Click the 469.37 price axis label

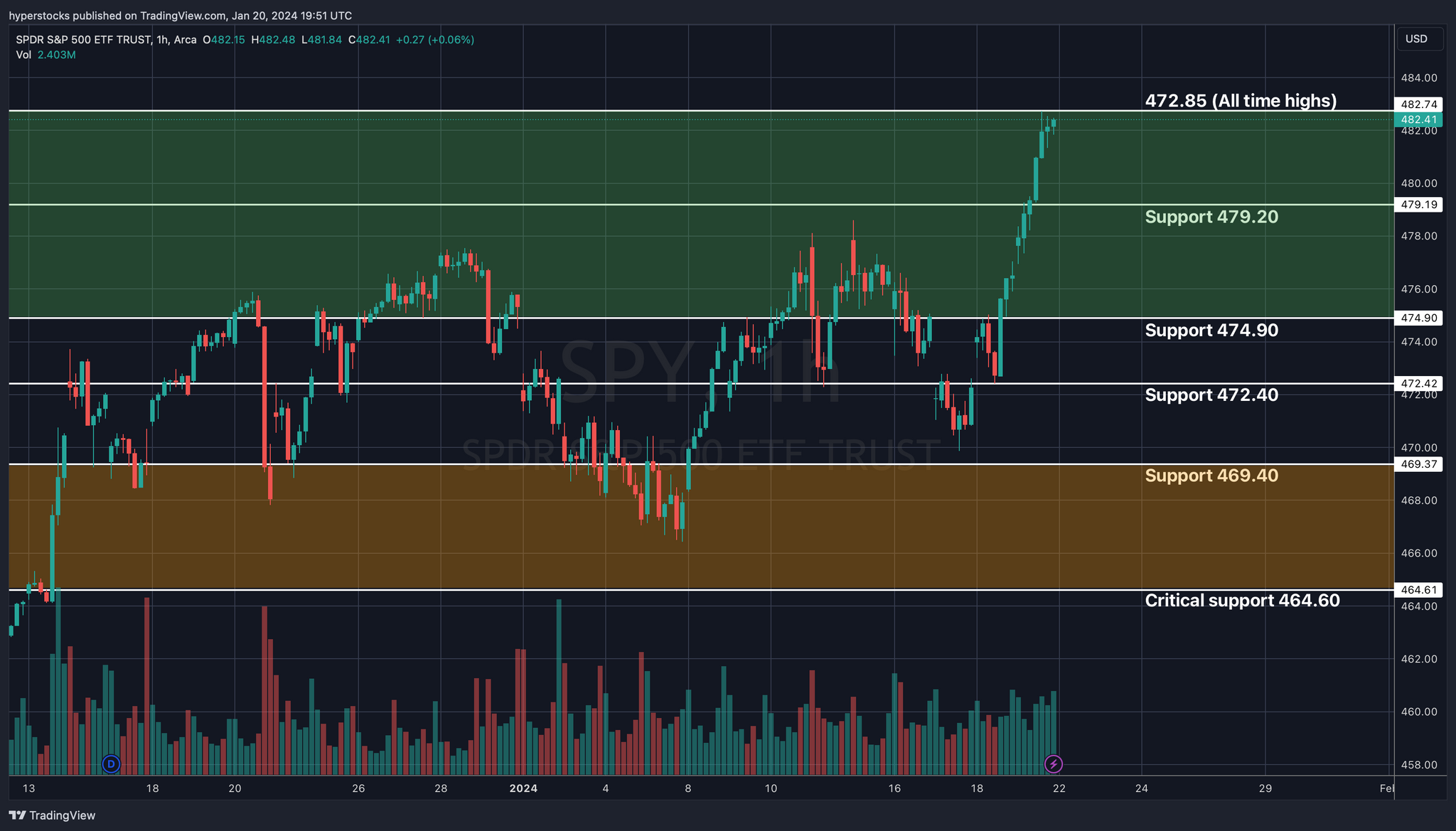coord(1418,464)
